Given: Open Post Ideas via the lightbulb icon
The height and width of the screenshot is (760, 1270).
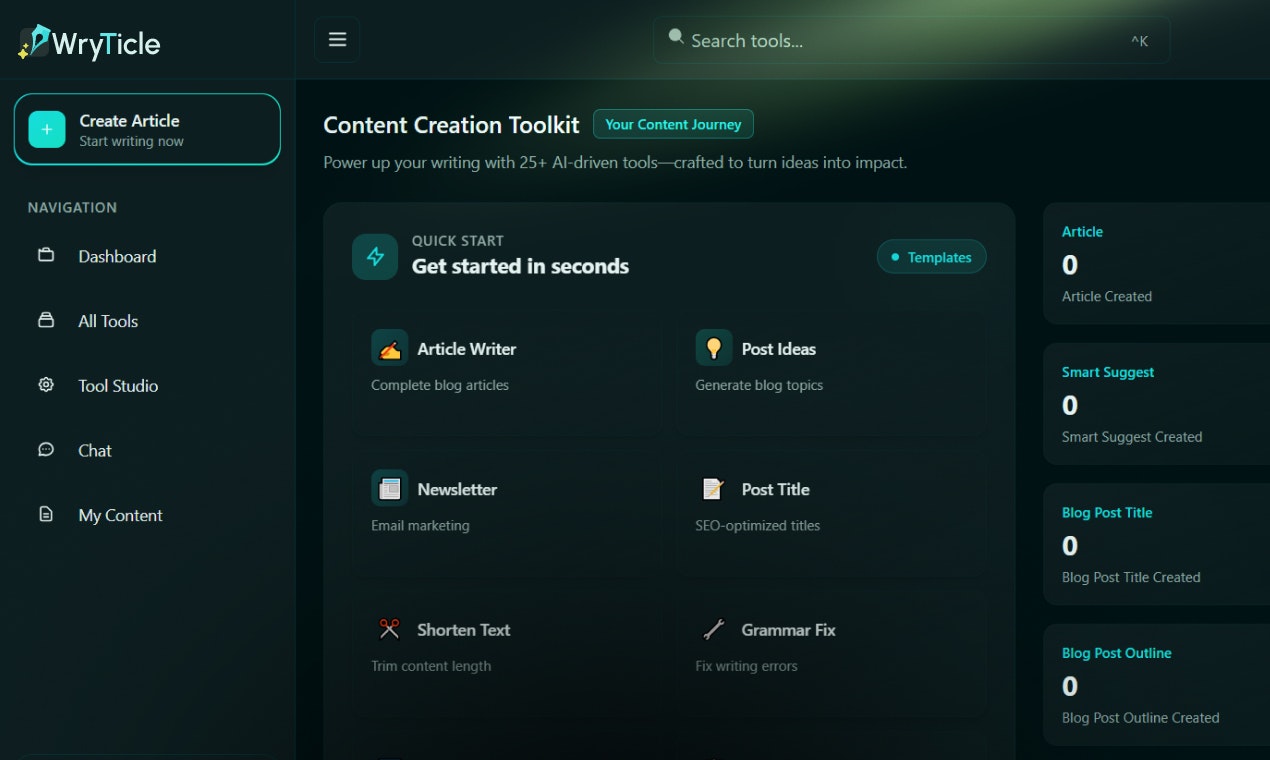Looking at the screenshot, I should coord(713,348).
